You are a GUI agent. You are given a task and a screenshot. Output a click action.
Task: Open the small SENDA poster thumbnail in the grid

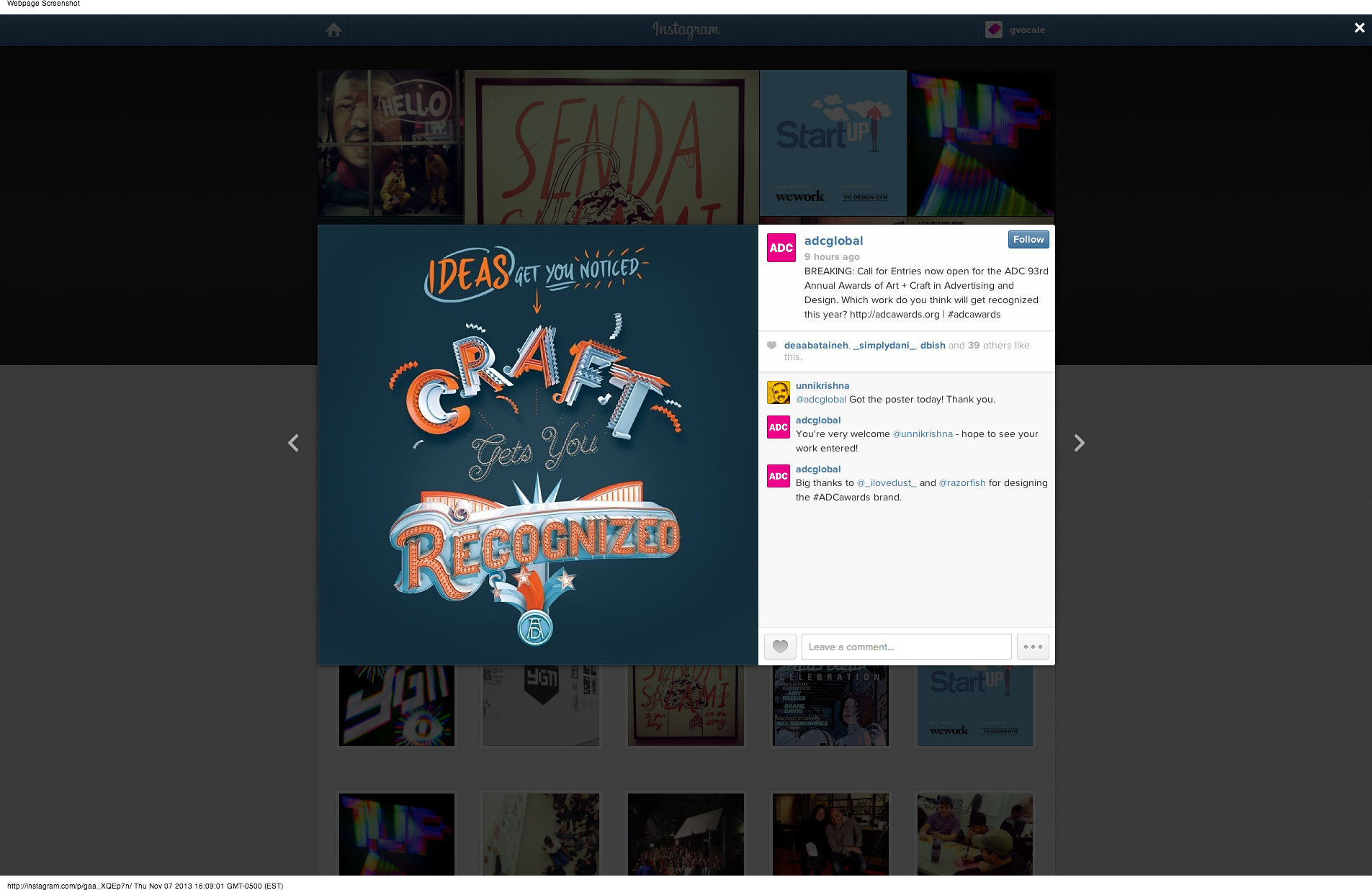tap(686, 706)
